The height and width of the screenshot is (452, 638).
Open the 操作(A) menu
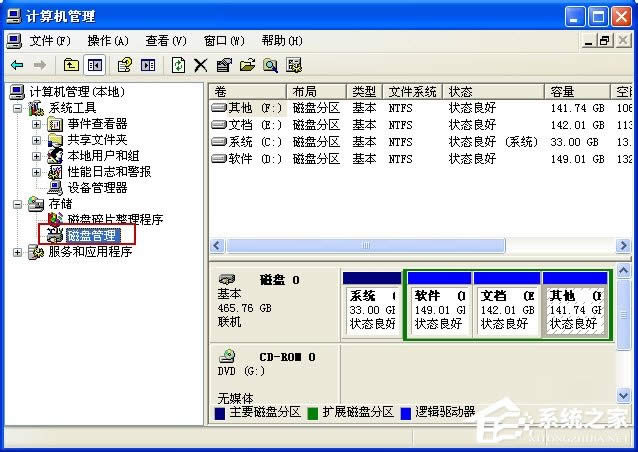[107, 41]
